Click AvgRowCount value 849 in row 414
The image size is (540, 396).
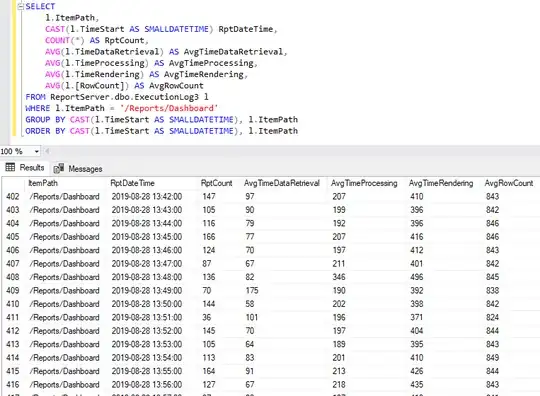tap(492, 358)
